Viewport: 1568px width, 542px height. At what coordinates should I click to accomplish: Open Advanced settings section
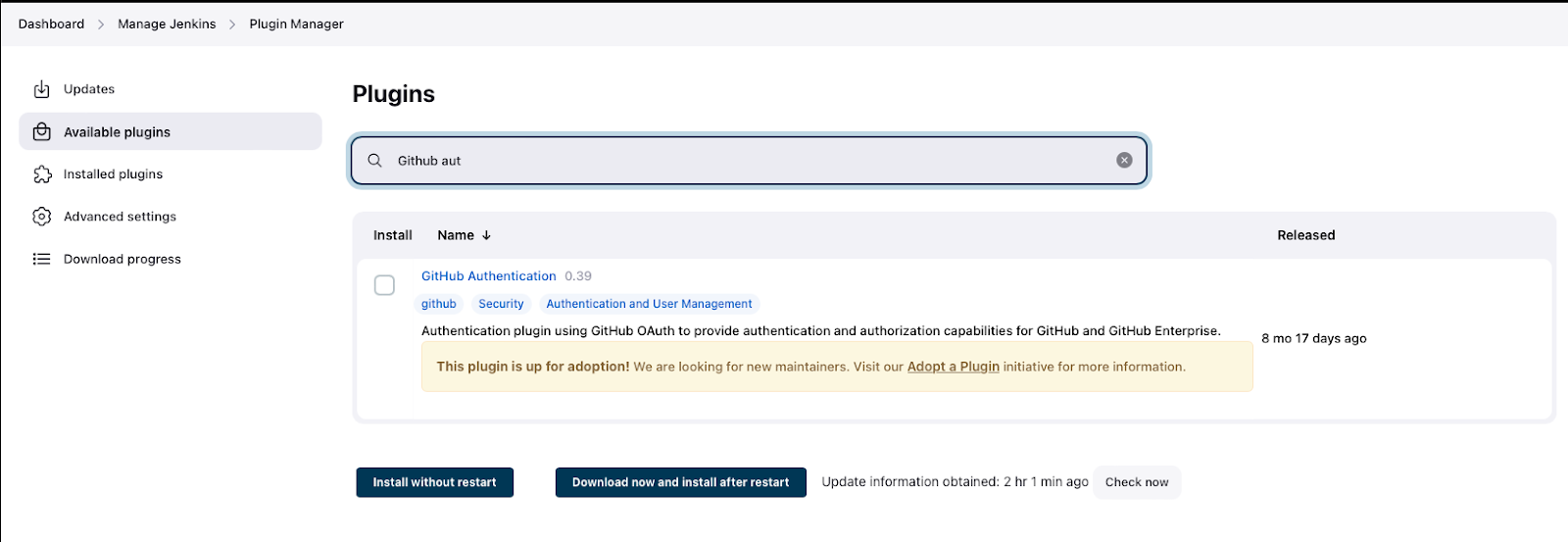[x=170, y=217]
